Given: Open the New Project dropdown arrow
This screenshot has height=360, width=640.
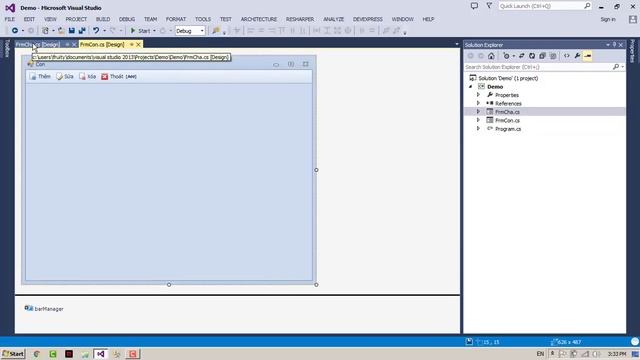Looking at the screenshot, I should tap(53, 31).
